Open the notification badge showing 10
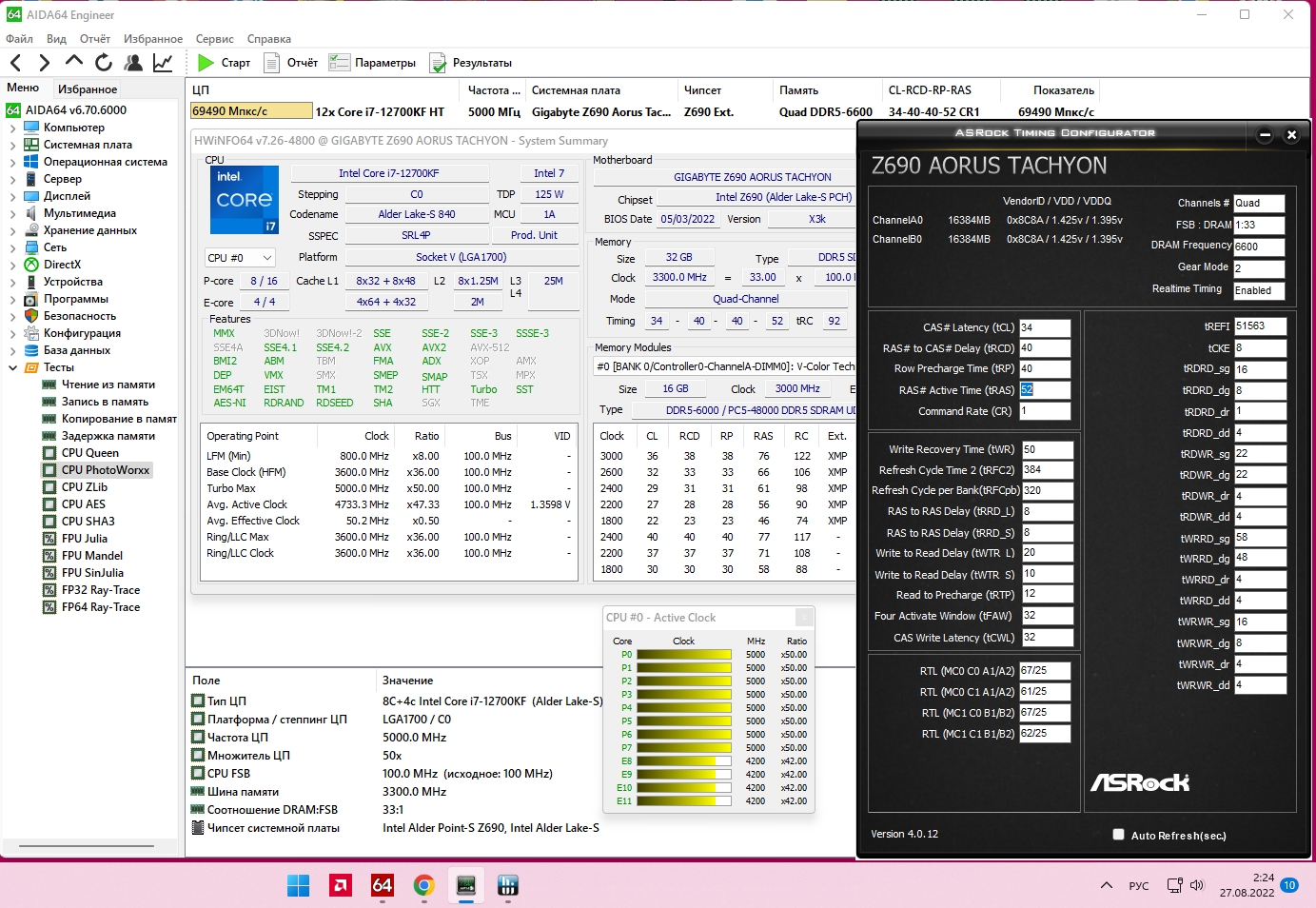The image size is (1316, 908). (x=1289, y=885)
